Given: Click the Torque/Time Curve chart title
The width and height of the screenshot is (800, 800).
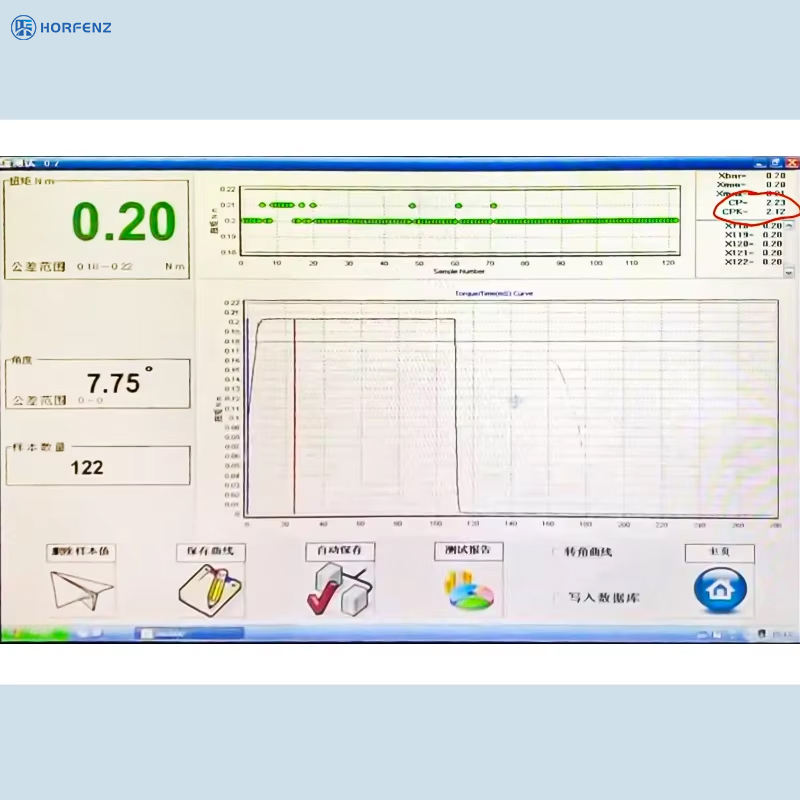Looking at the screenshot, I should tap(494, 293).
